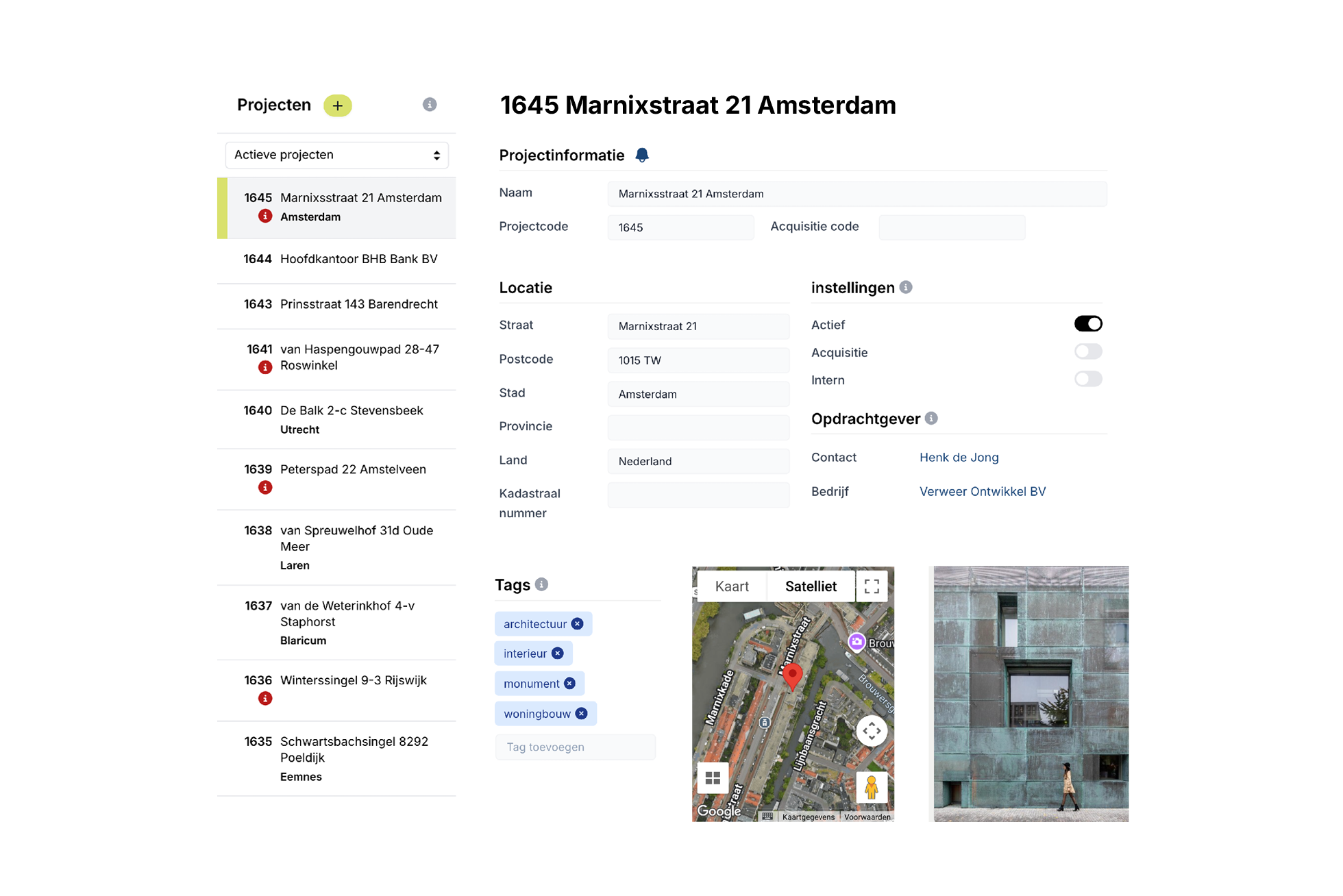Viewport: 1343px width, 896px height.
Task: Click the Projectcode field showing 1645
Action: tap(680, 227)
